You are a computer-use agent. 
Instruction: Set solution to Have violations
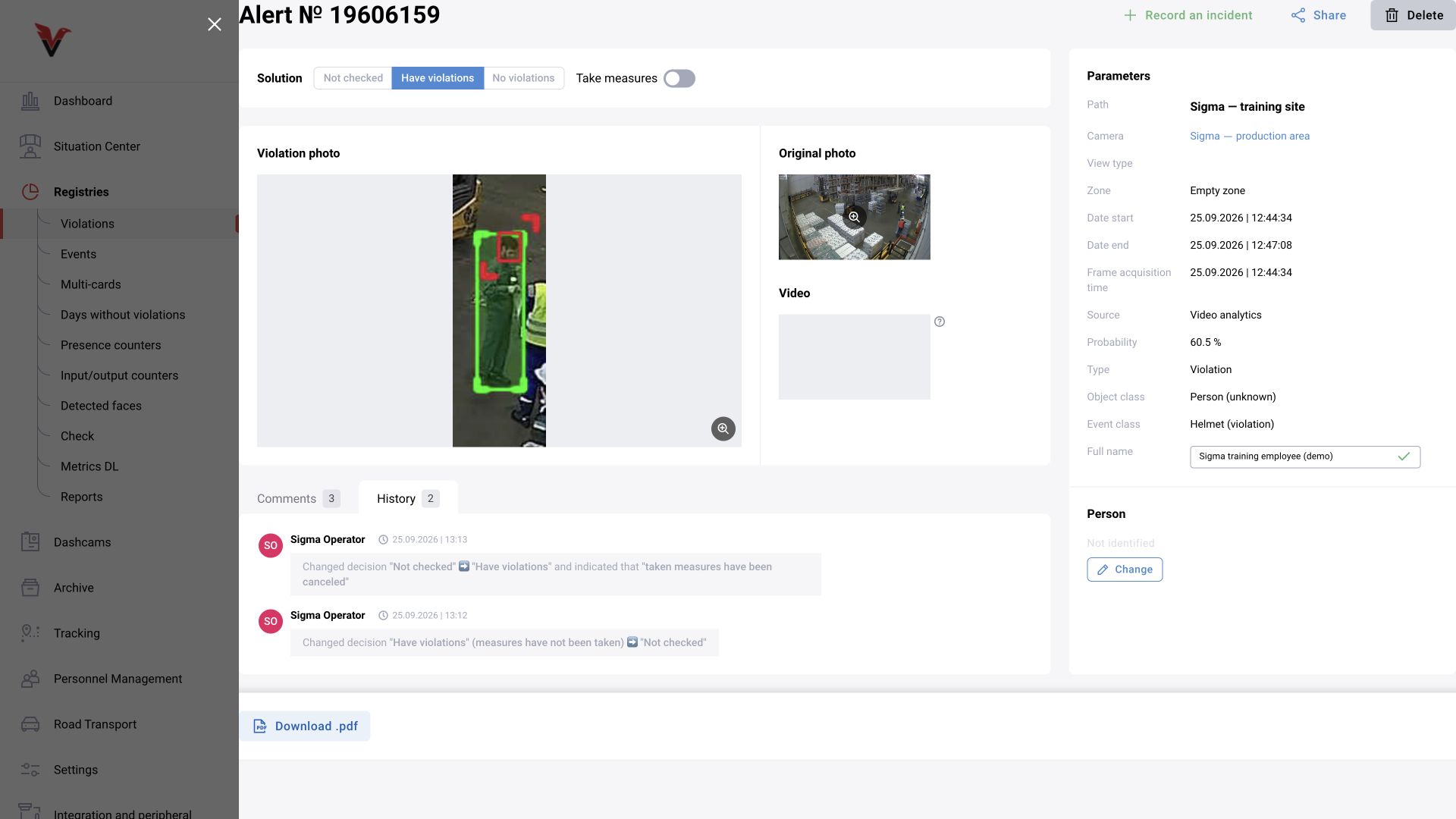point(438,78)
